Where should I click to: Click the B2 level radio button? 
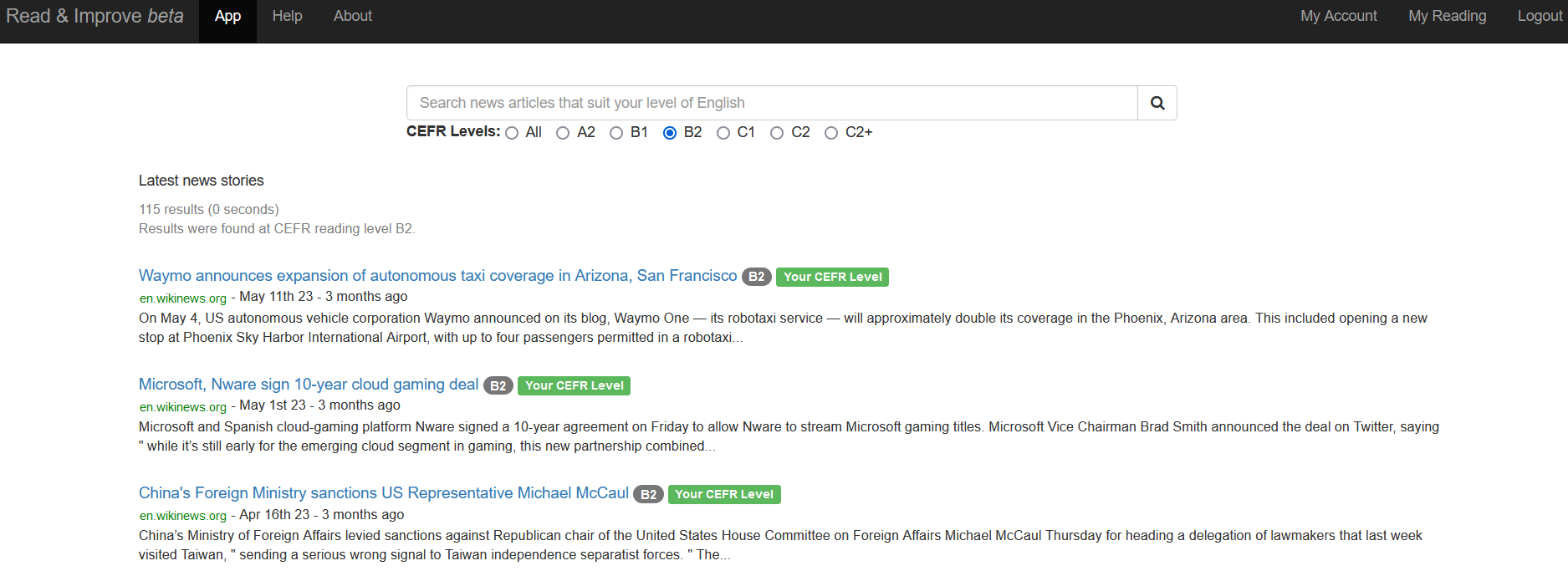click(670, 133)
